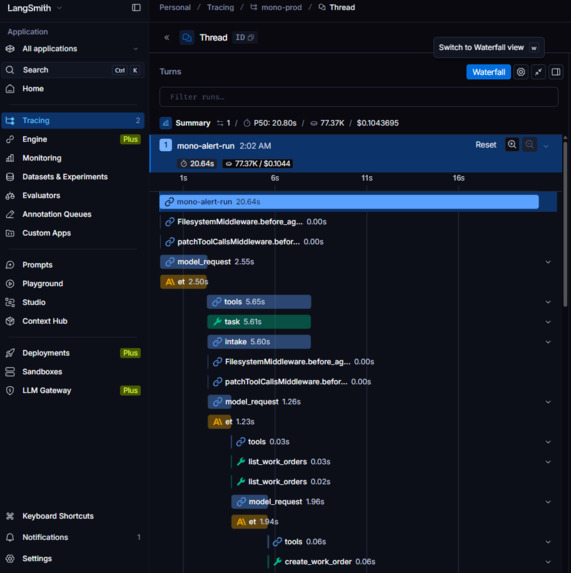This screenshot has height=573, width=571.
Task: Expand the tools 5.65s row chevron
Action: (548, 302)
